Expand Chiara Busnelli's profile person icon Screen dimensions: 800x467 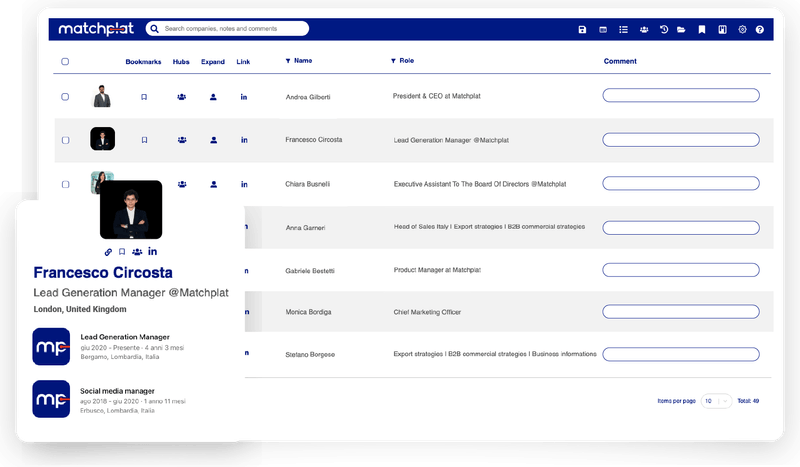tap(214, 184)
